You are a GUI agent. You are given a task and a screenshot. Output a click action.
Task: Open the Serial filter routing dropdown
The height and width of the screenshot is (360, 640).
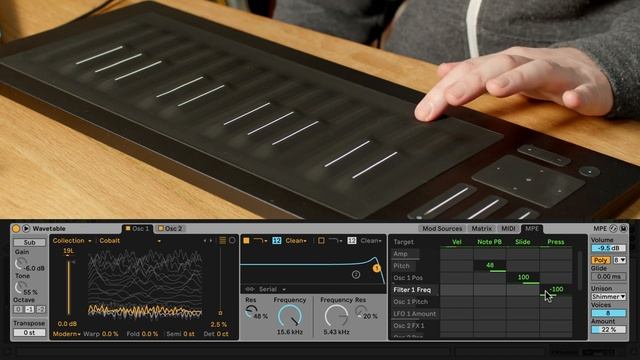pyautogui.click(x=272, y=289)
